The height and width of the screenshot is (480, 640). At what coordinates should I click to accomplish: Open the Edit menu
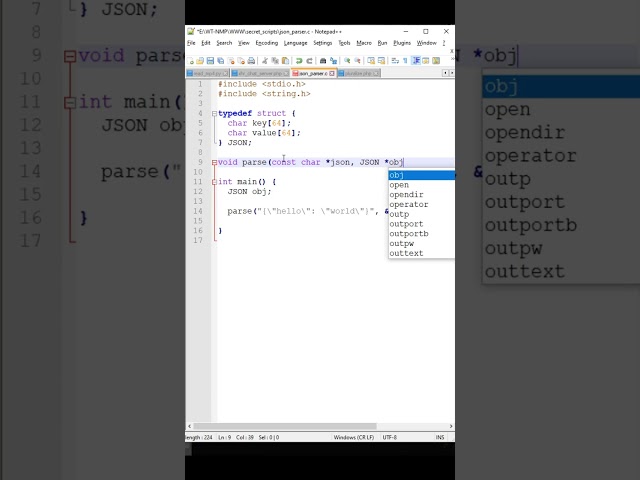point(206,43)
